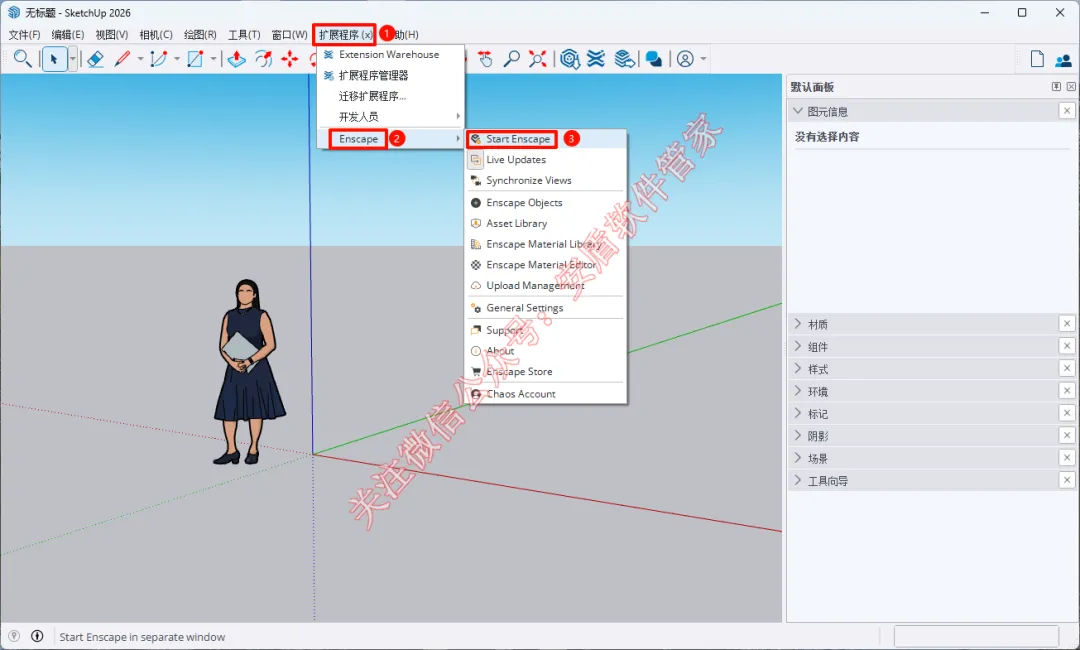The width and height of the screenshot is (1080, 650).
Task: Activate the Pan hand tool
Action: point(486,59)
